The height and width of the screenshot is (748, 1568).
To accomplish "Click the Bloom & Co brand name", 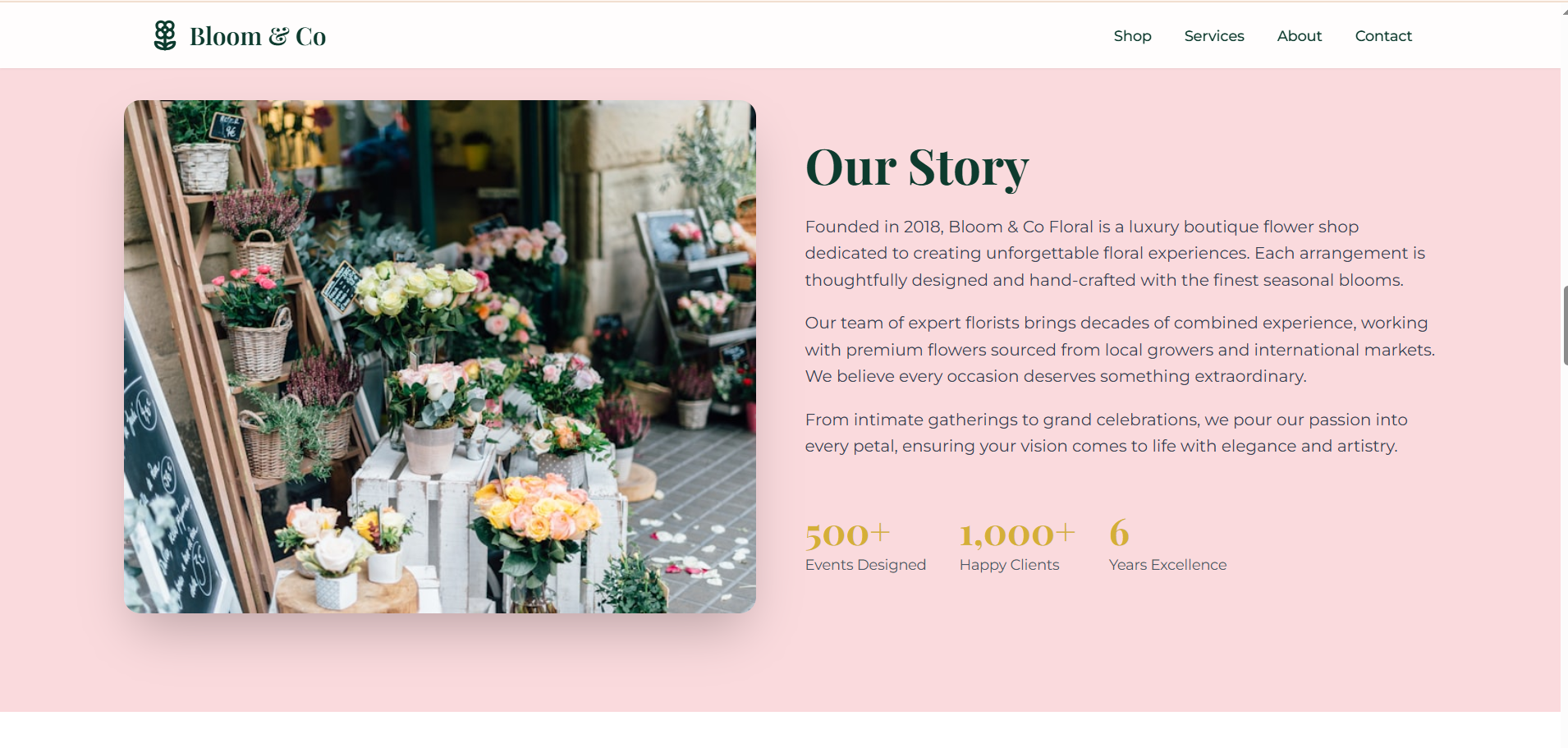I will [258, 36].
